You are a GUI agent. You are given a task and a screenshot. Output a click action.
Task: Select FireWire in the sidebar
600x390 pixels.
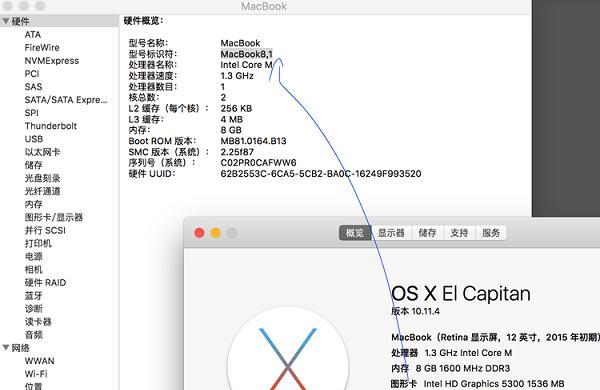pyautogui.click(x=42, y=47)
